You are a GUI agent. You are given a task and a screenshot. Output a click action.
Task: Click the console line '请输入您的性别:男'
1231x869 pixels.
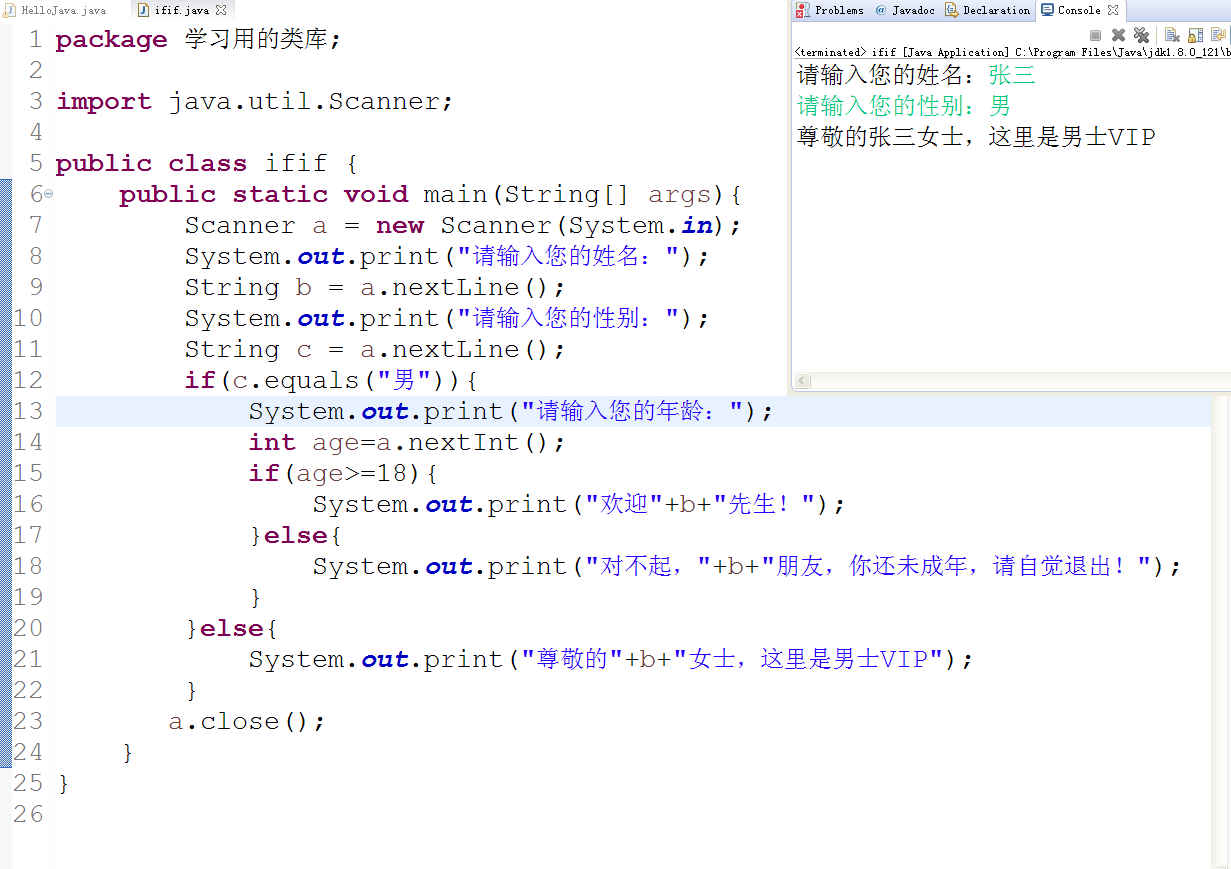903,106
